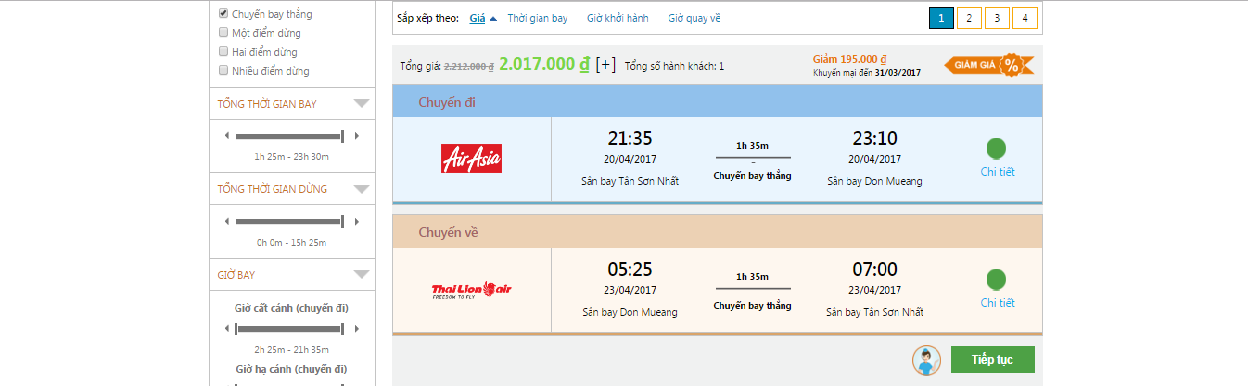Go to results page 2

click(969, 18)
